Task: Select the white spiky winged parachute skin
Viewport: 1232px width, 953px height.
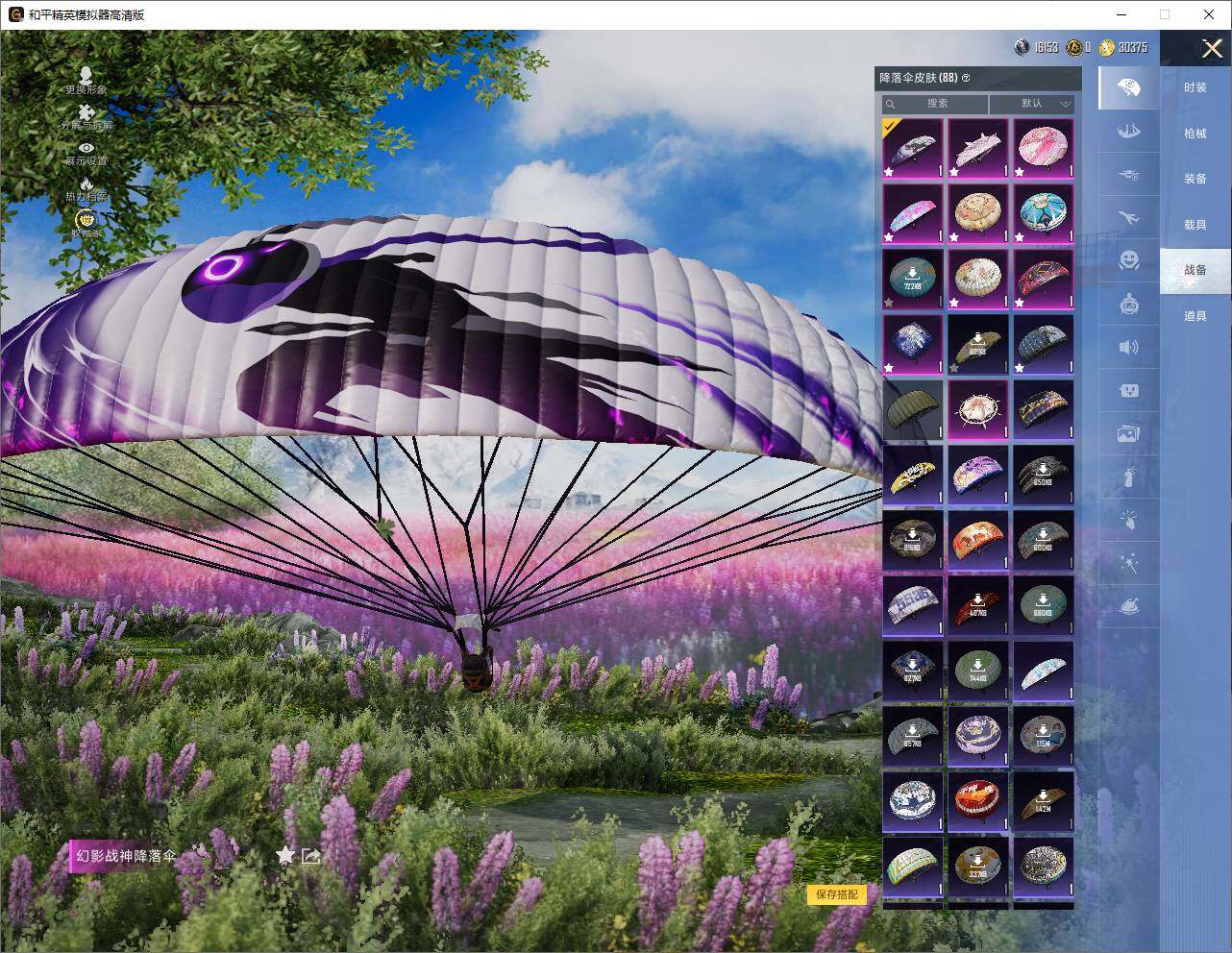Action: tap(978, 149)
